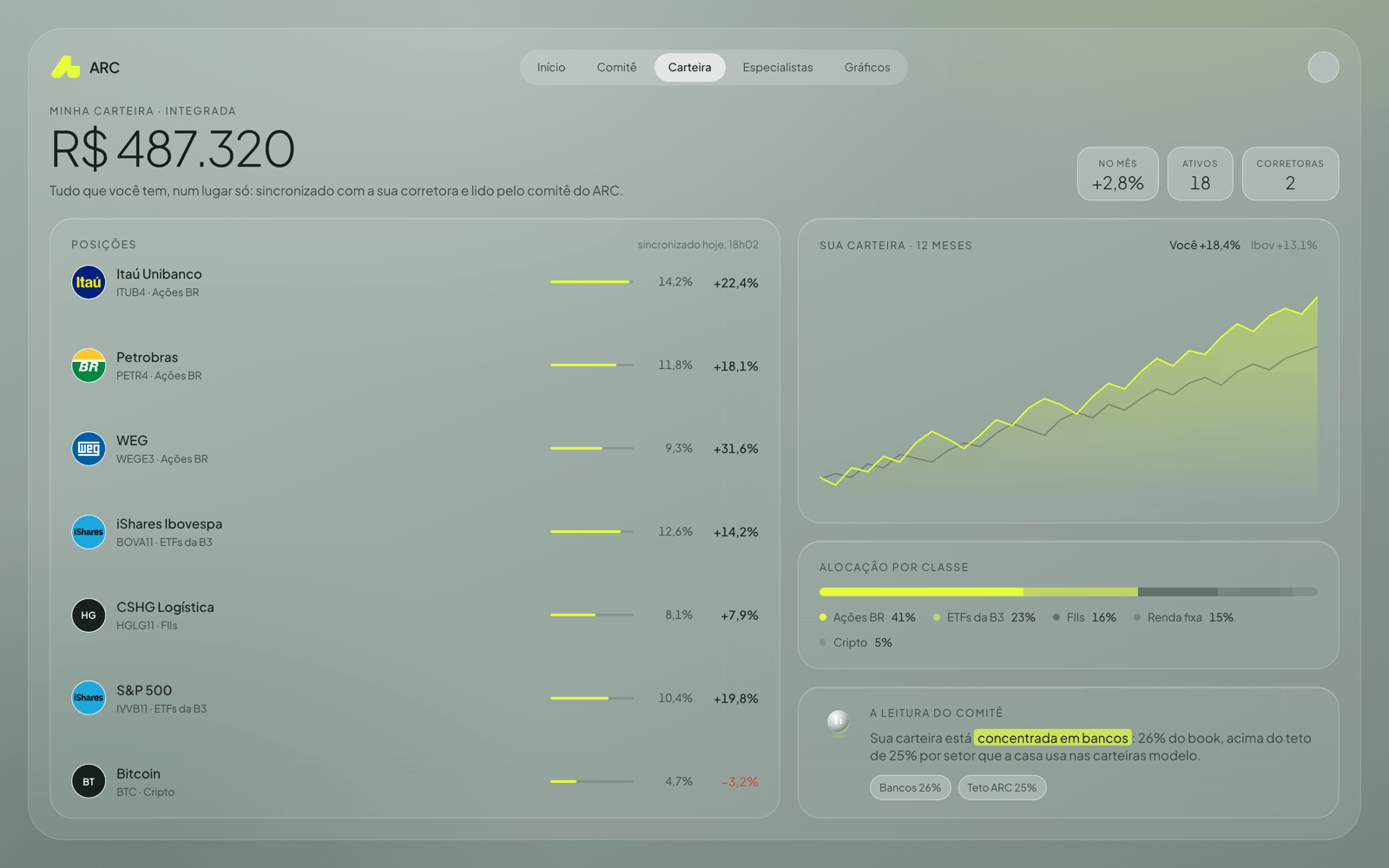Go to the Início tab
This screenshot has width=1389, height=868.
pos(551,68)
